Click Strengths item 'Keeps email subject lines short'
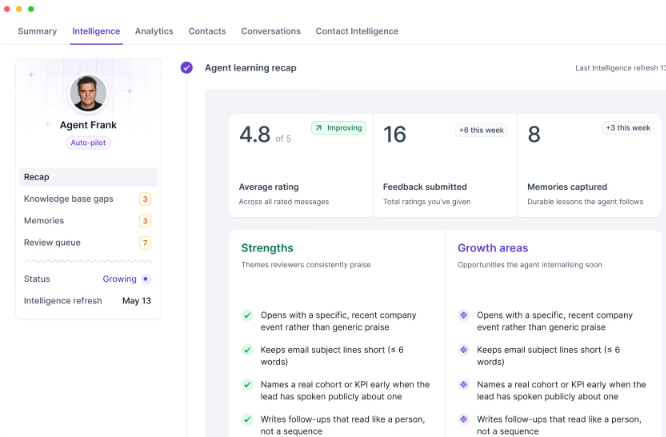The width and height of the screenshot is (666, 437). click(x=332, y=356)
